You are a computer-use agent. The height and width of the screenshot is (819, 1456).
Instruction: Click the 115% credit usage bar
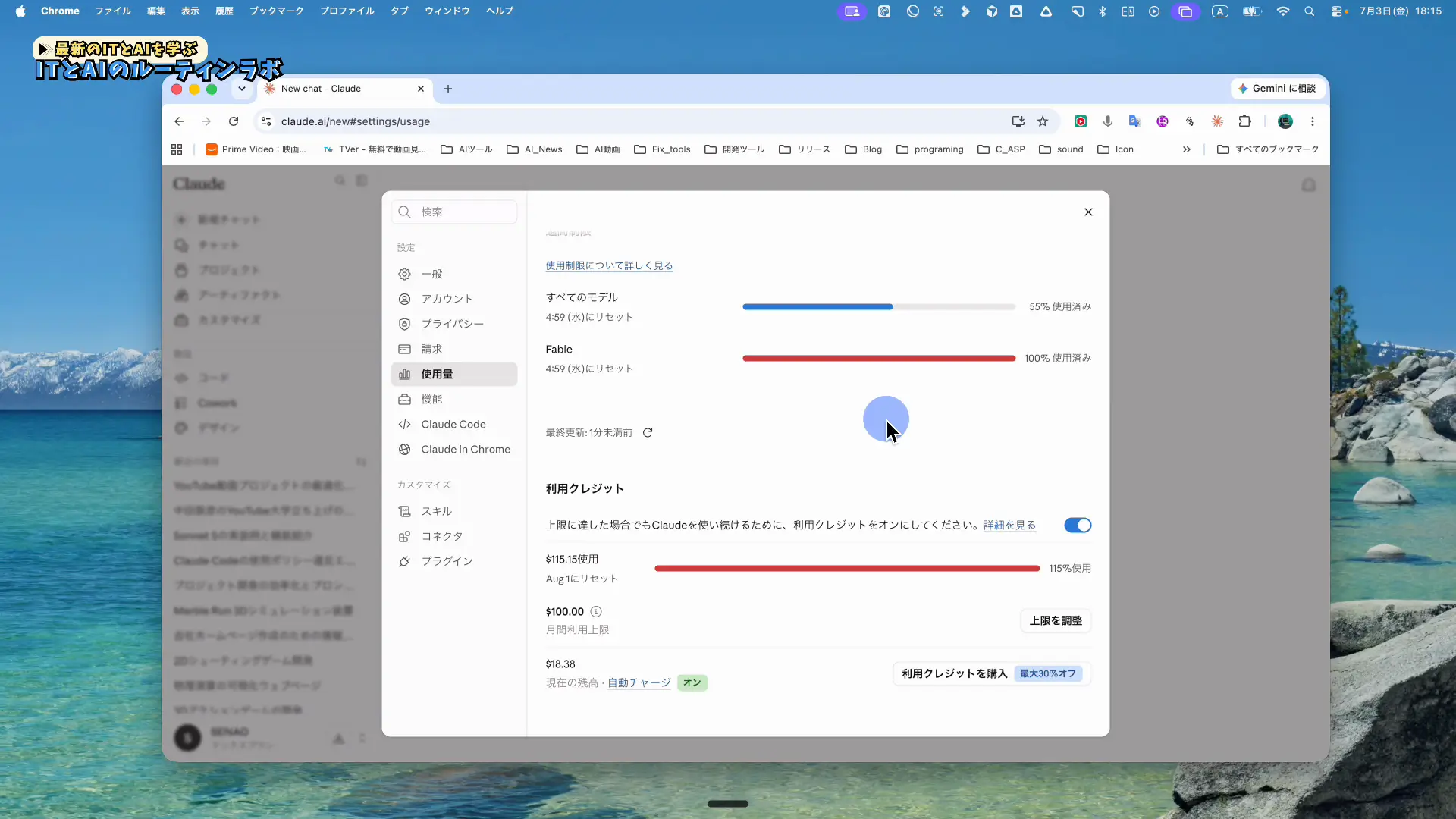[847, 568]
